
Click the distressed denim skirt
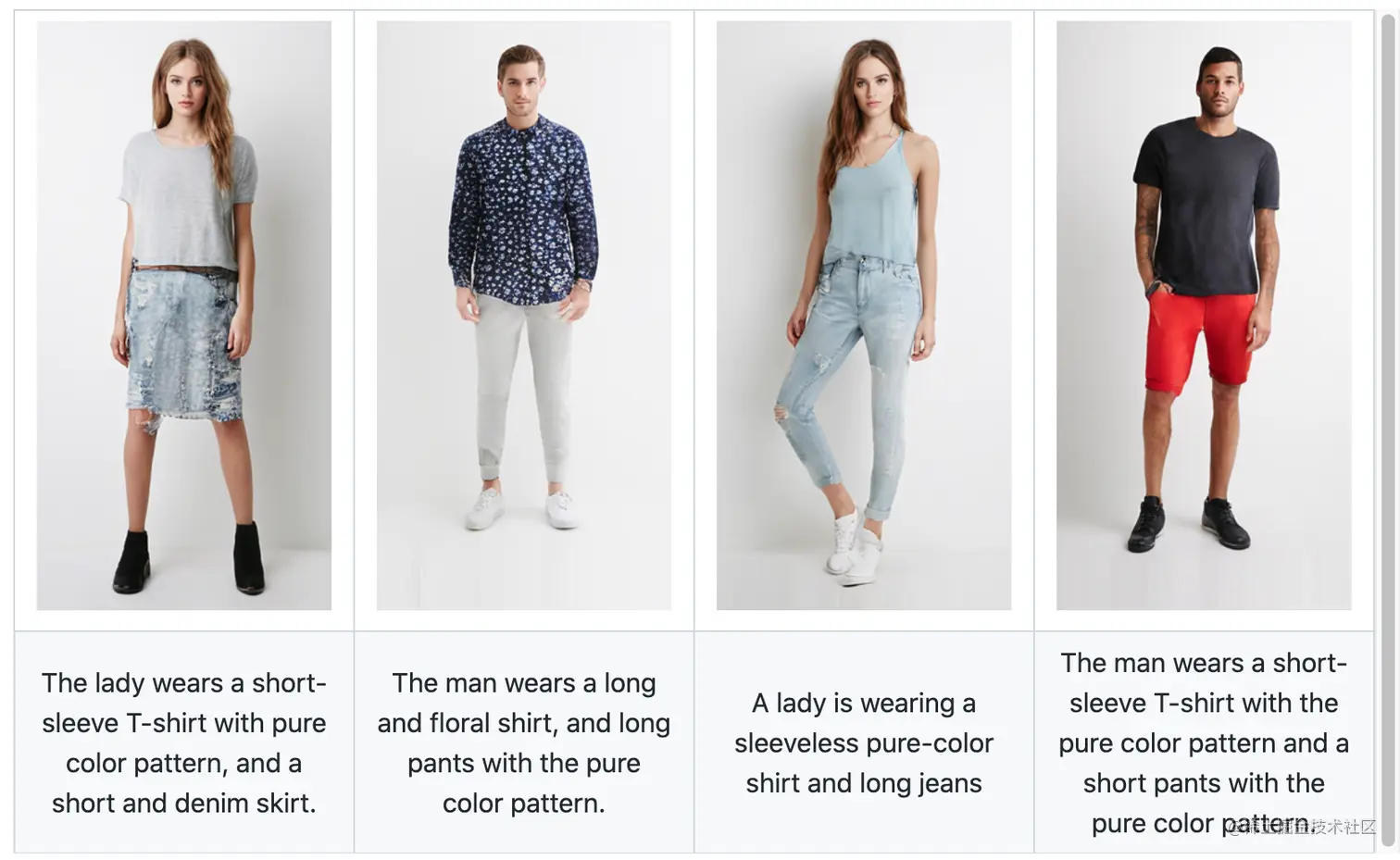click(182, 344)
